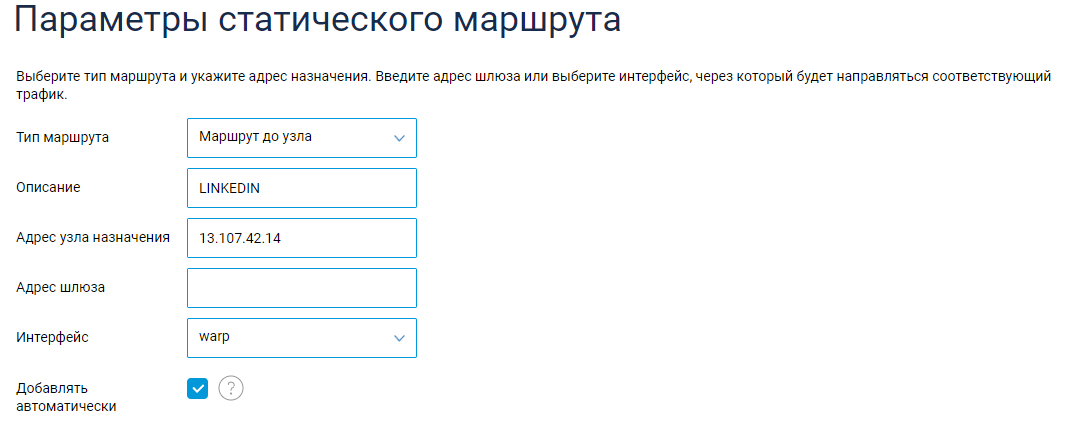Click the chevron arrow in the warp field
The image size is (1080, 428).
tap(399, 338)
